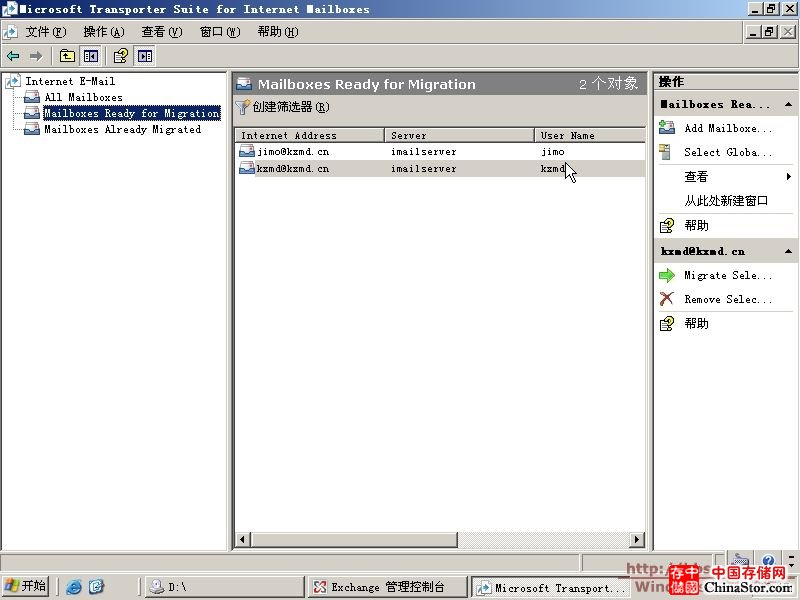The image size is (800, 600).
Task: Click 从此处新建窗口 action
Action: click(726, 201)
